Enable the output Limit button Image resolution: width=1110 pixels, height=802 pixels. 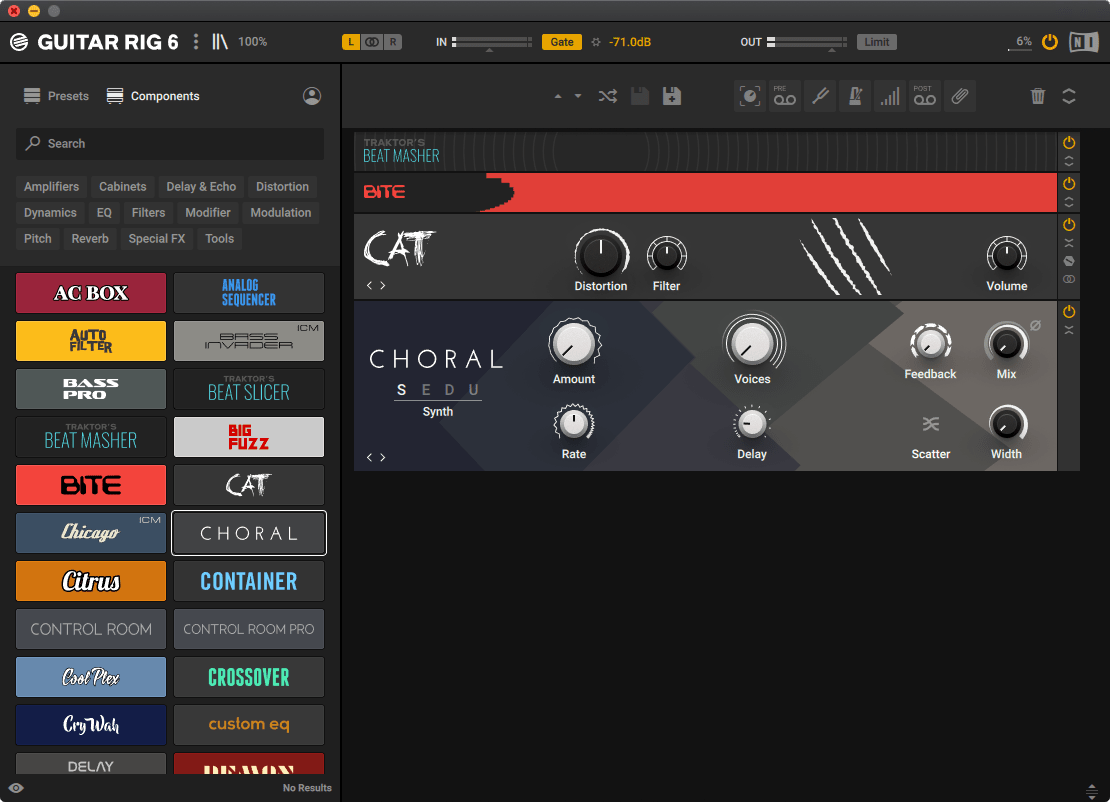tap(877, 42)
